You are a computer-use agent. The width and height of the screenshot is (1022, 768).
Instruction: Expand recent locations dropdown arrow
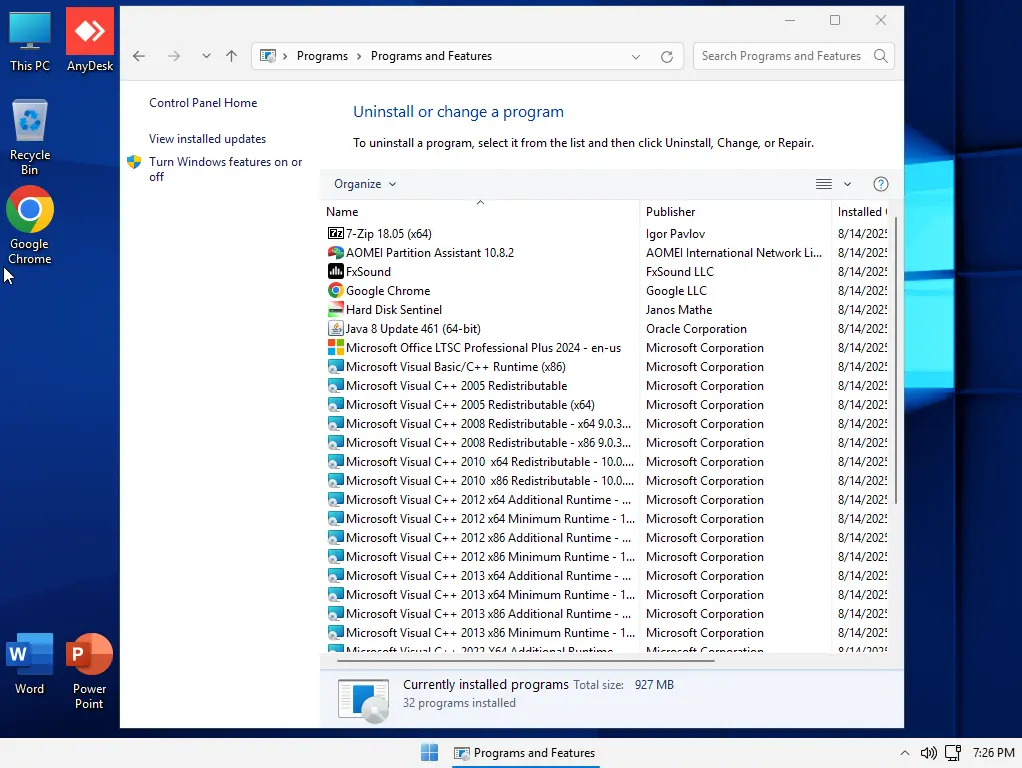coord(206,56)
